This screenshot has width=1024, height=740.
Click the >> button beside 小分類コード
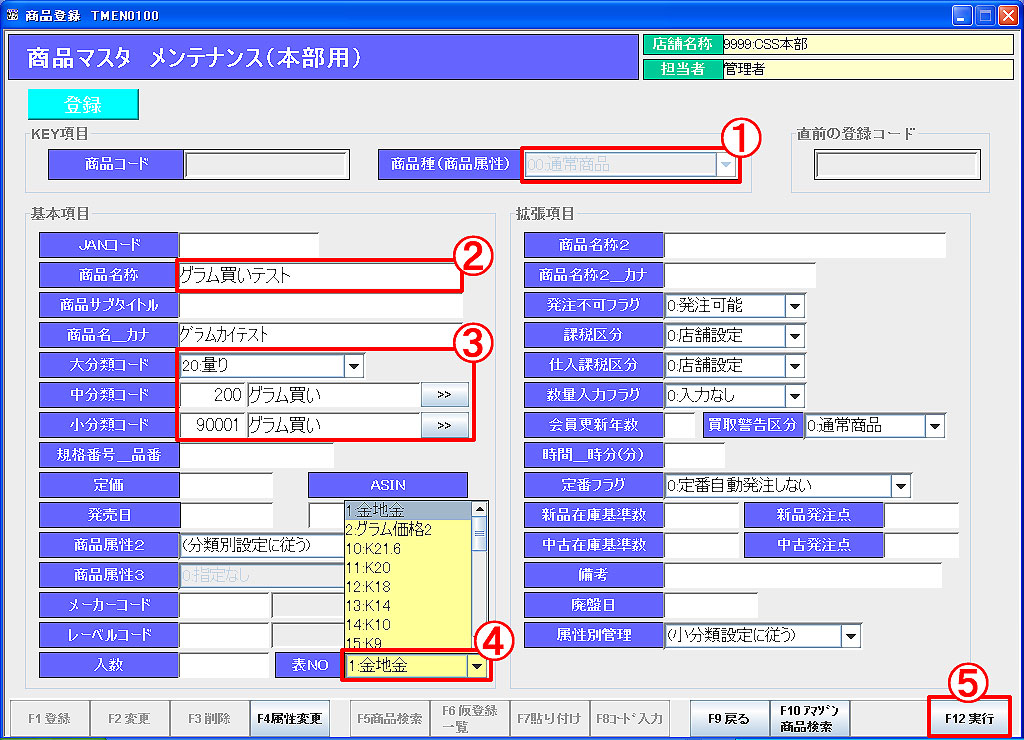tap(444, 426)
